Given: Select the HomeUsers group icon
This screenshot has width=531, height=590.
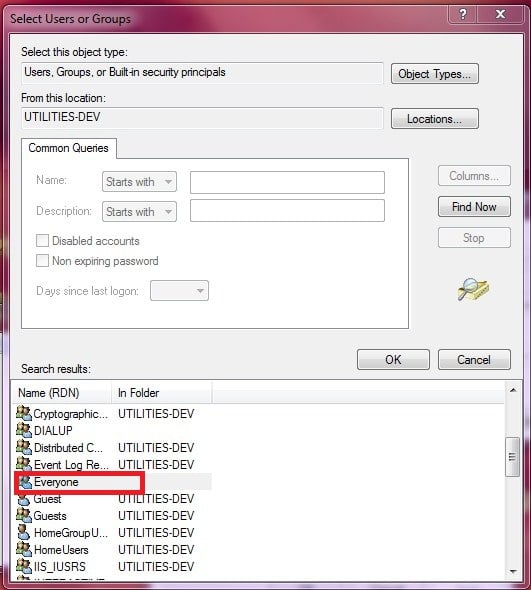Looking at the screenshot, I should (24, 549).
